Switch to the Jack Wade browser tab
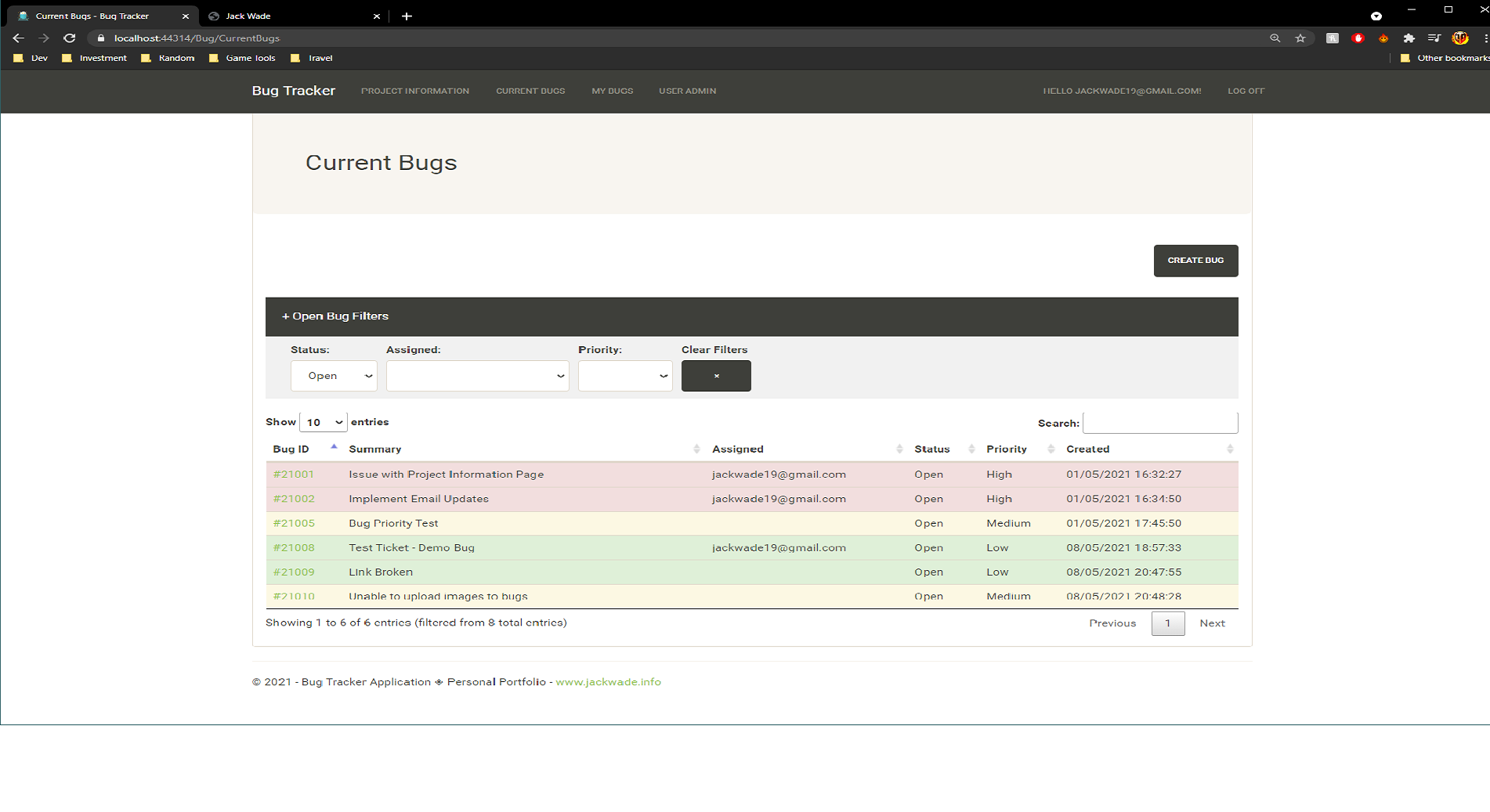 point(248,16)
